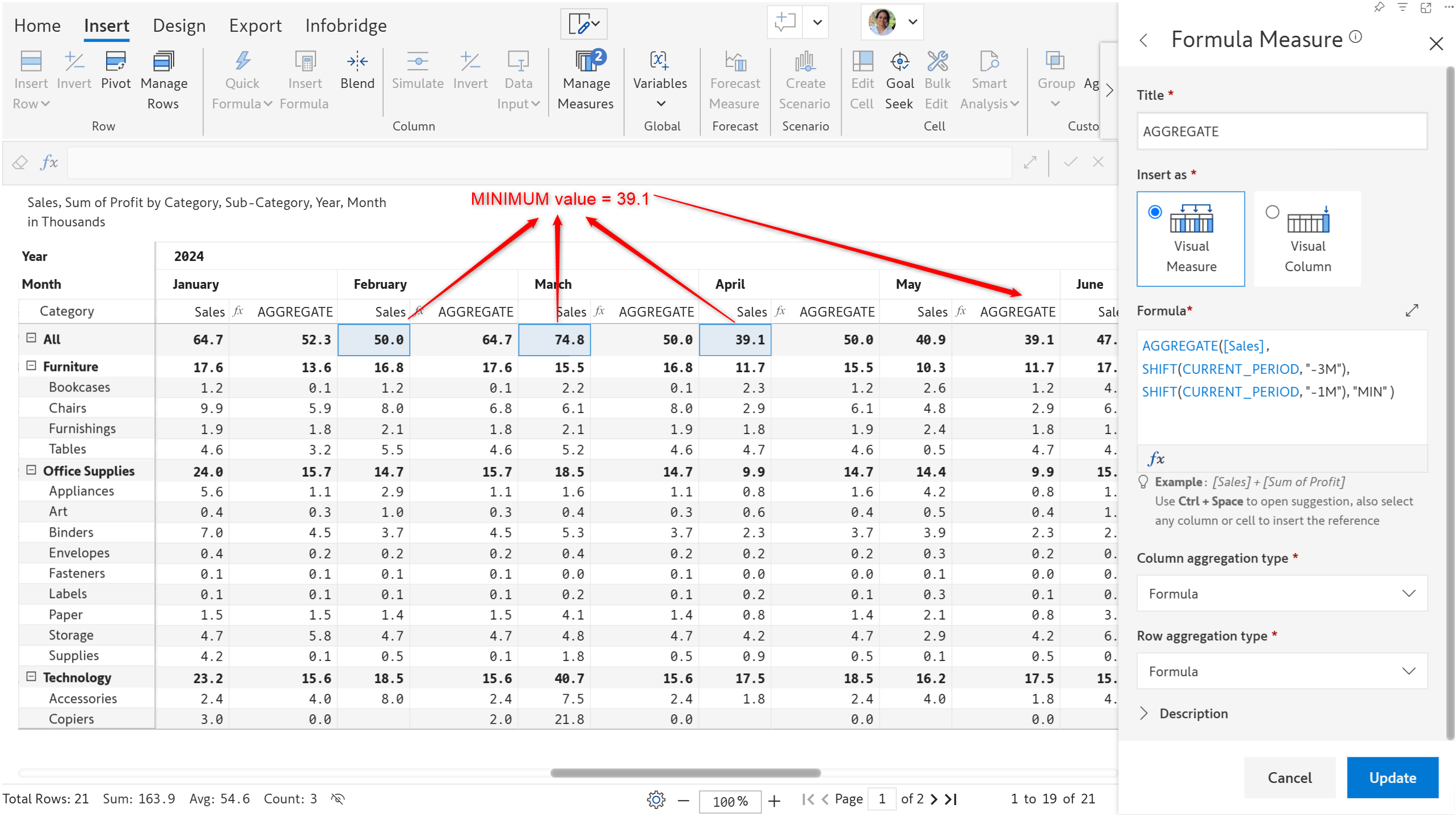The image size is (1456, 817).
Task: Open the settings gear in status bar
Action: (656, 799)
